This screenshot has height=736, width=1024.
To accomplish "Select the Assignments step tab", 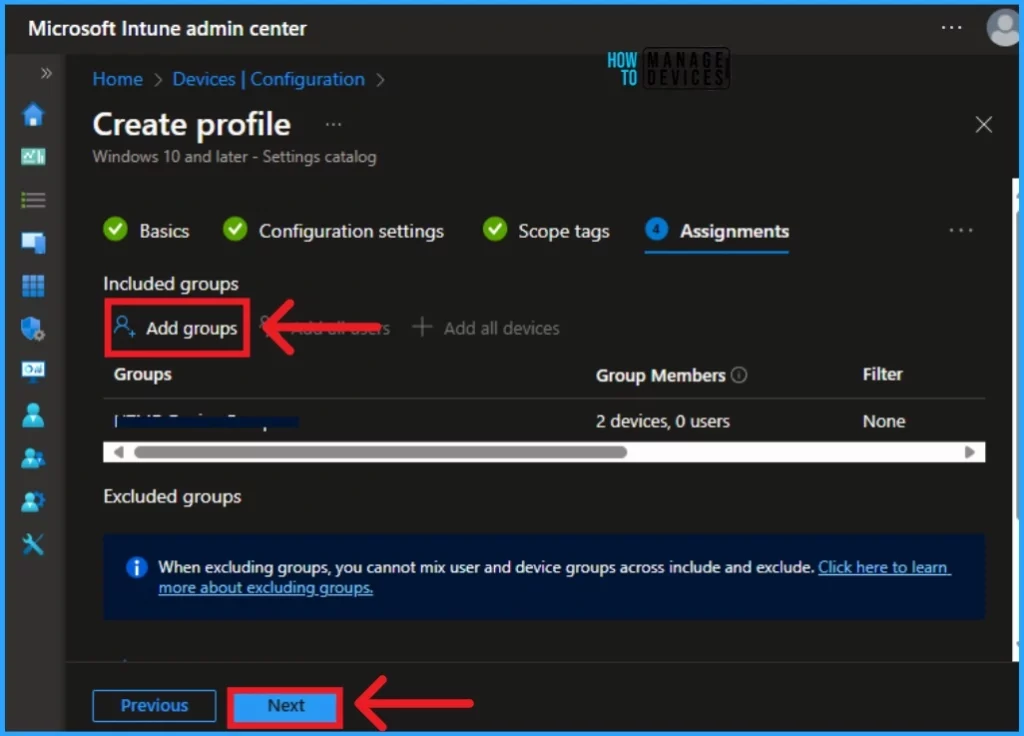I will click(717, 231).
